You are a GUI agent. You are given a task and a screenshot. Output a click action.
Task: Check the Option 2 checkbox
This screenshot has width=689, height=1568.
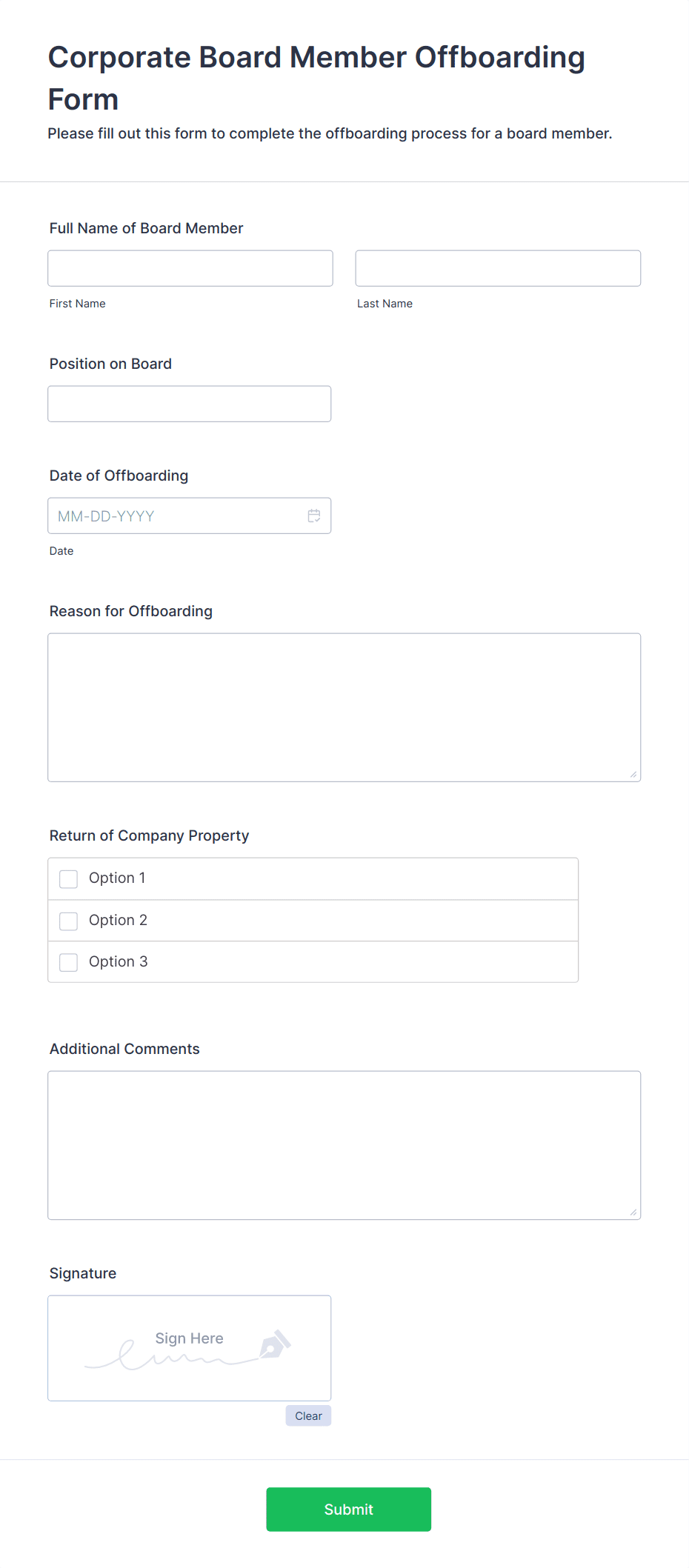[68, 921]
